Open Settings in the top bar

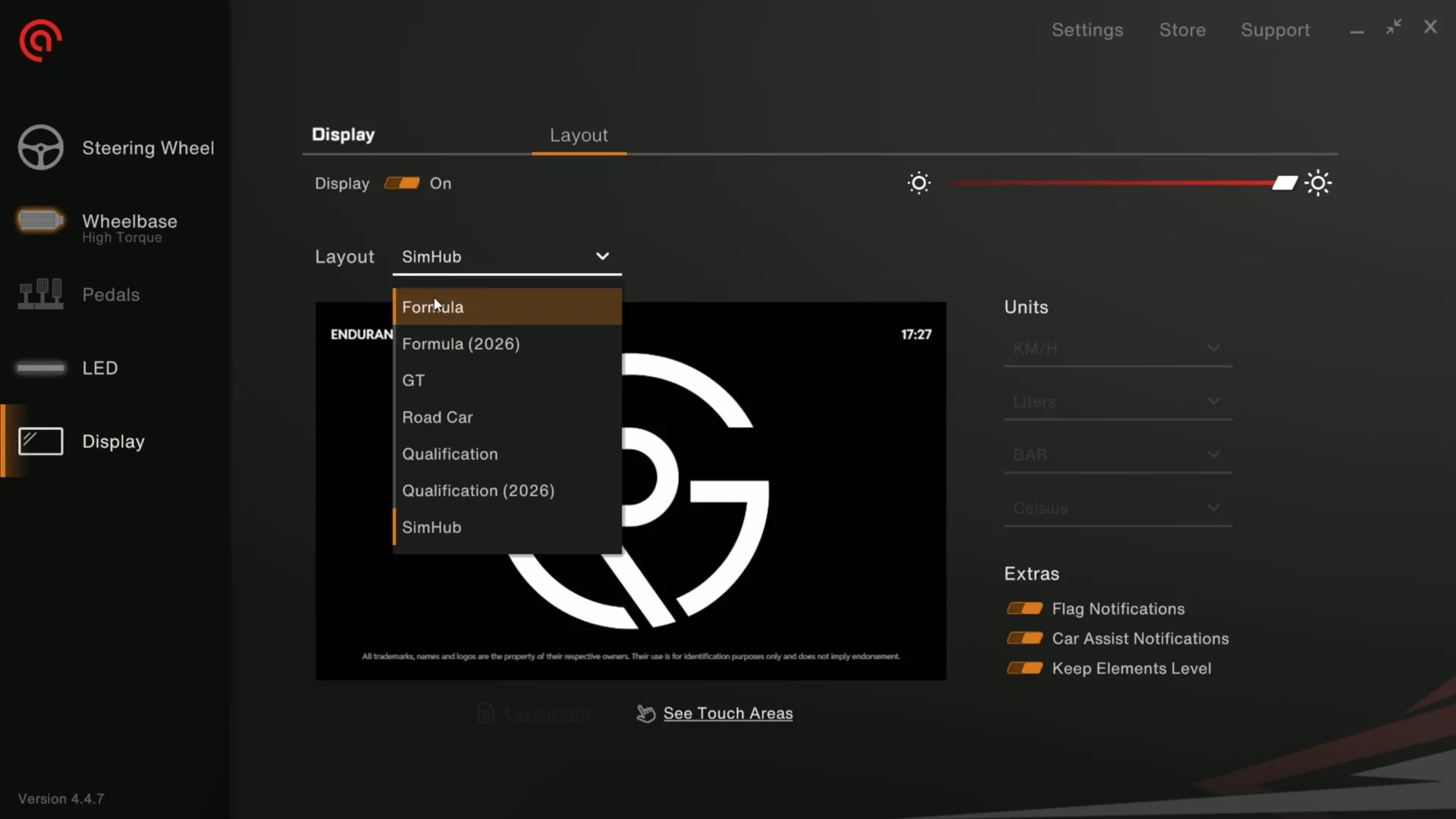tap(1087, 30)
